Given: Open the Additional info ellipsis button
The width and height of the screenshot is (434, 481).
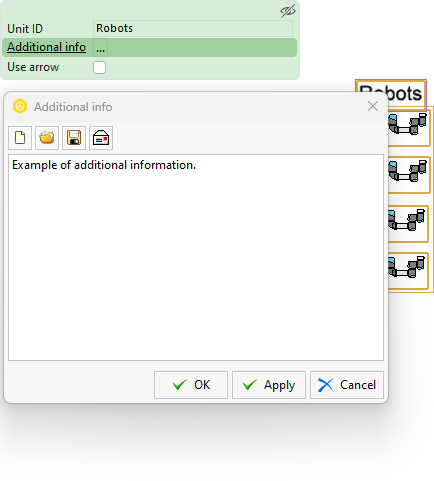Looking at the screenshot, I should tap(100, 48).
